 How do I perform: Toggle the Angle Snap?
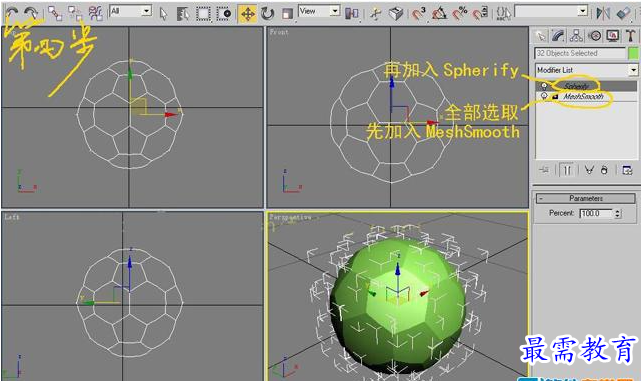click(439, 14)
